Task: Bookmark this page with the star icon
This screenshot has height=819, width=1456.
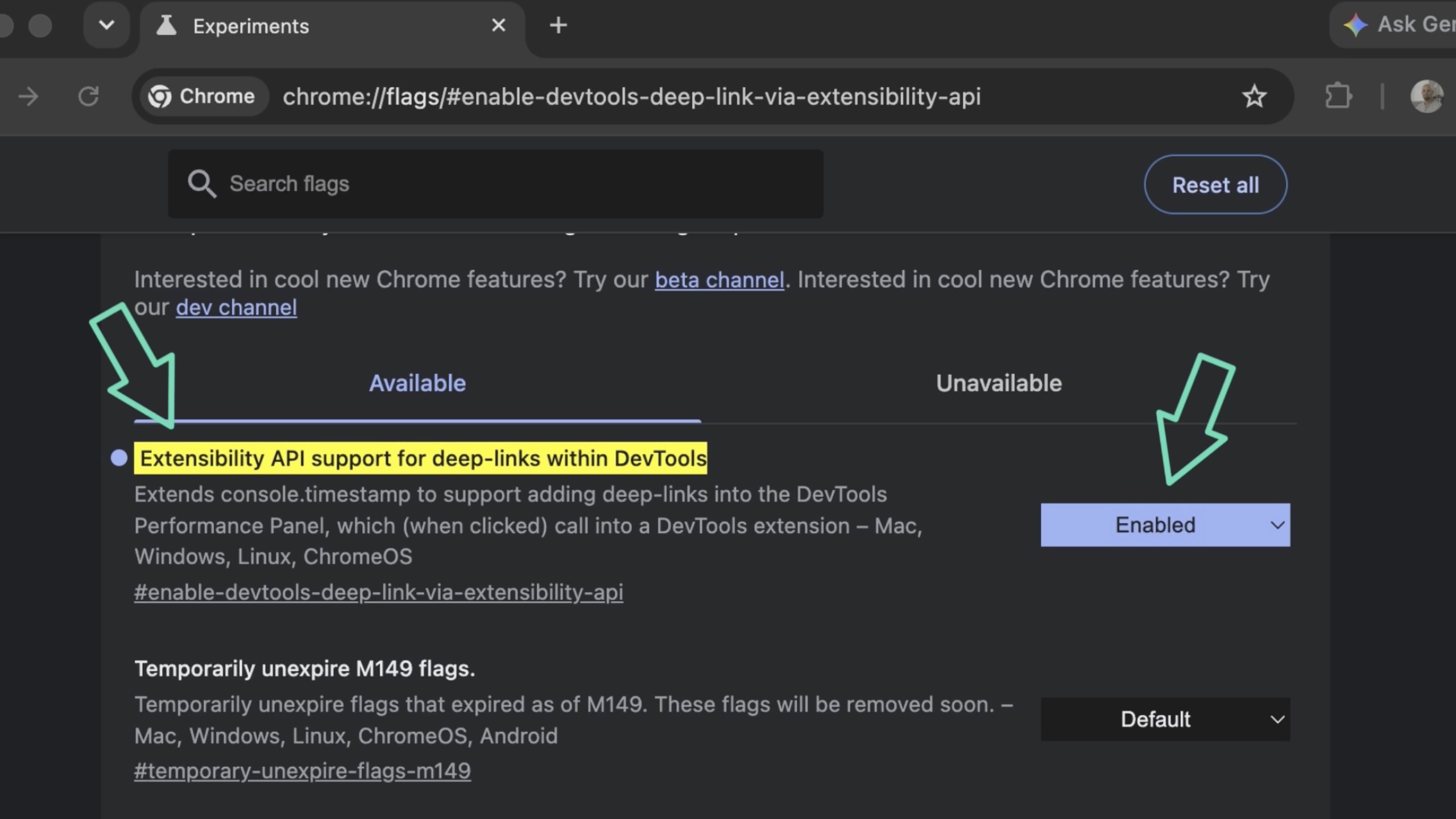Action: pos(1254,97)
